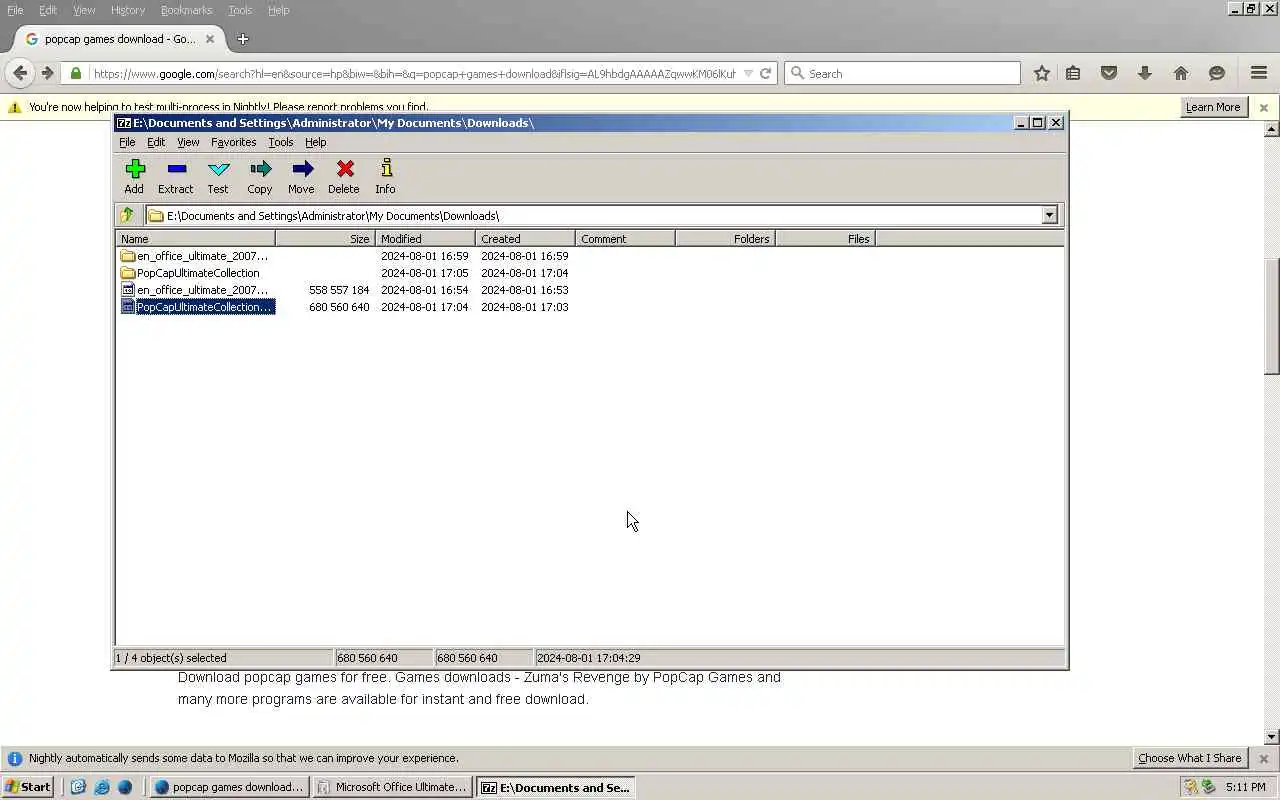1280x800 pixels.
Task: Sort files by the Name column header
Action: click(x=196, y=239)
